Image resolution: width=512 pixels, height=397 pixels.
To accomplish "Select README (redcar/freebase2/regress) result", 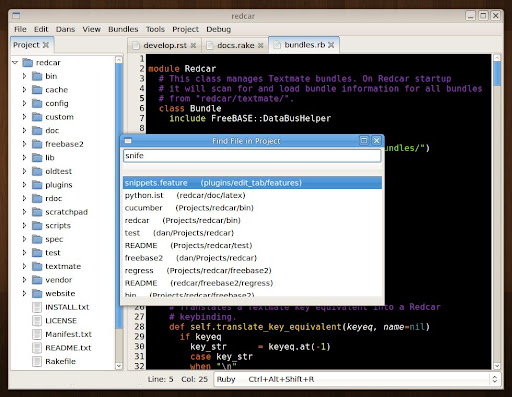I will (252, 283).
